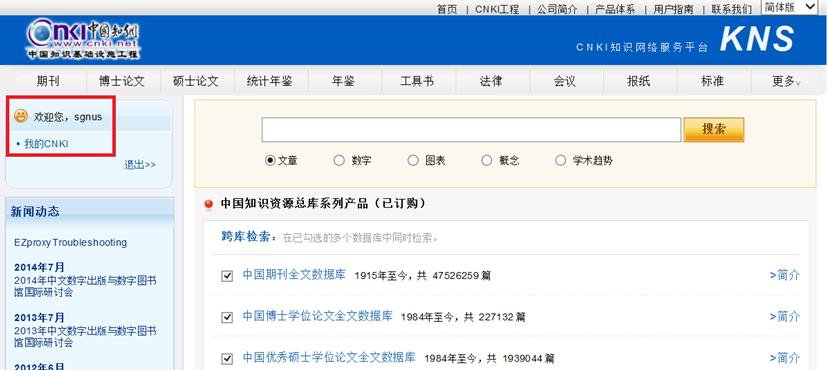This screenshot has height=371, width=828.
Task: Click the 退出>> logout link
Action: point(140,165)
